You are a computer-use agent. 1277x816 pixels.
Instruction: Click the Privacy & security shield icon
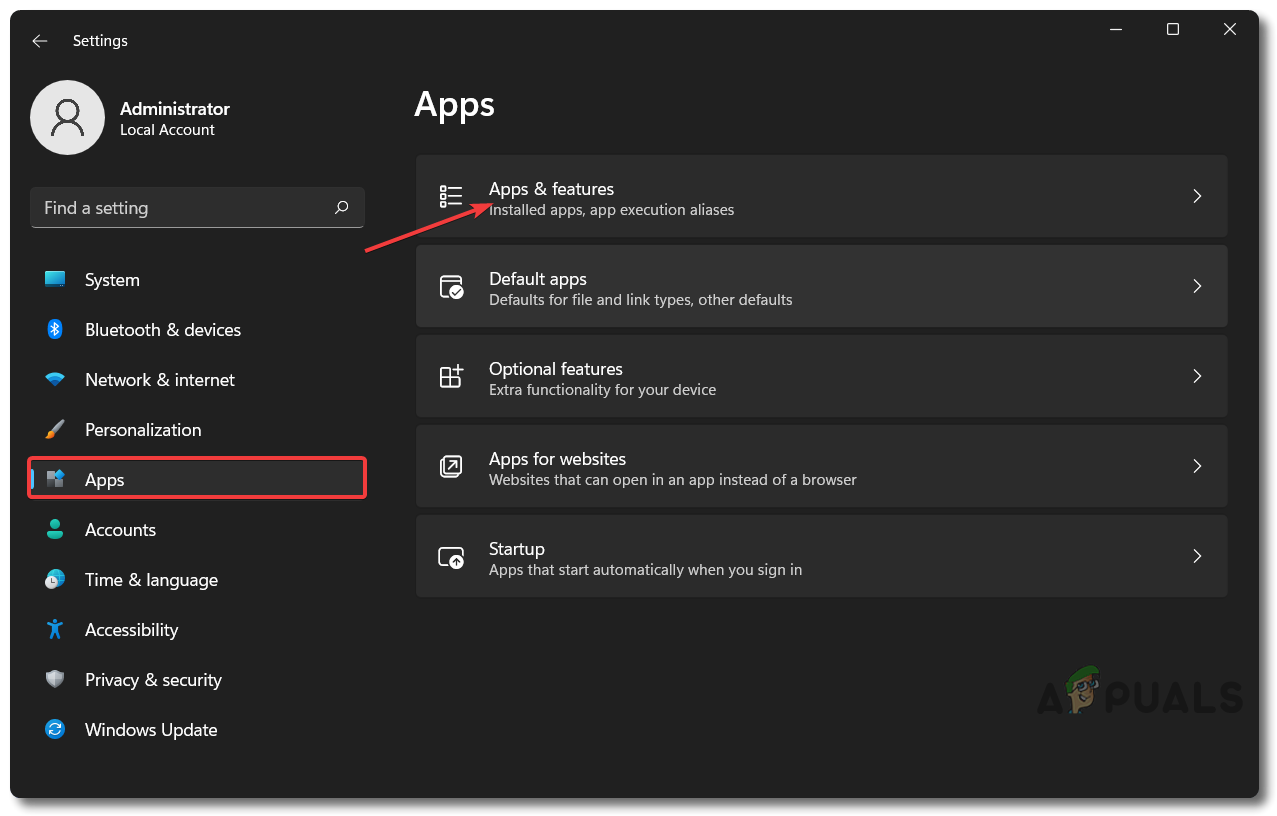55,680
